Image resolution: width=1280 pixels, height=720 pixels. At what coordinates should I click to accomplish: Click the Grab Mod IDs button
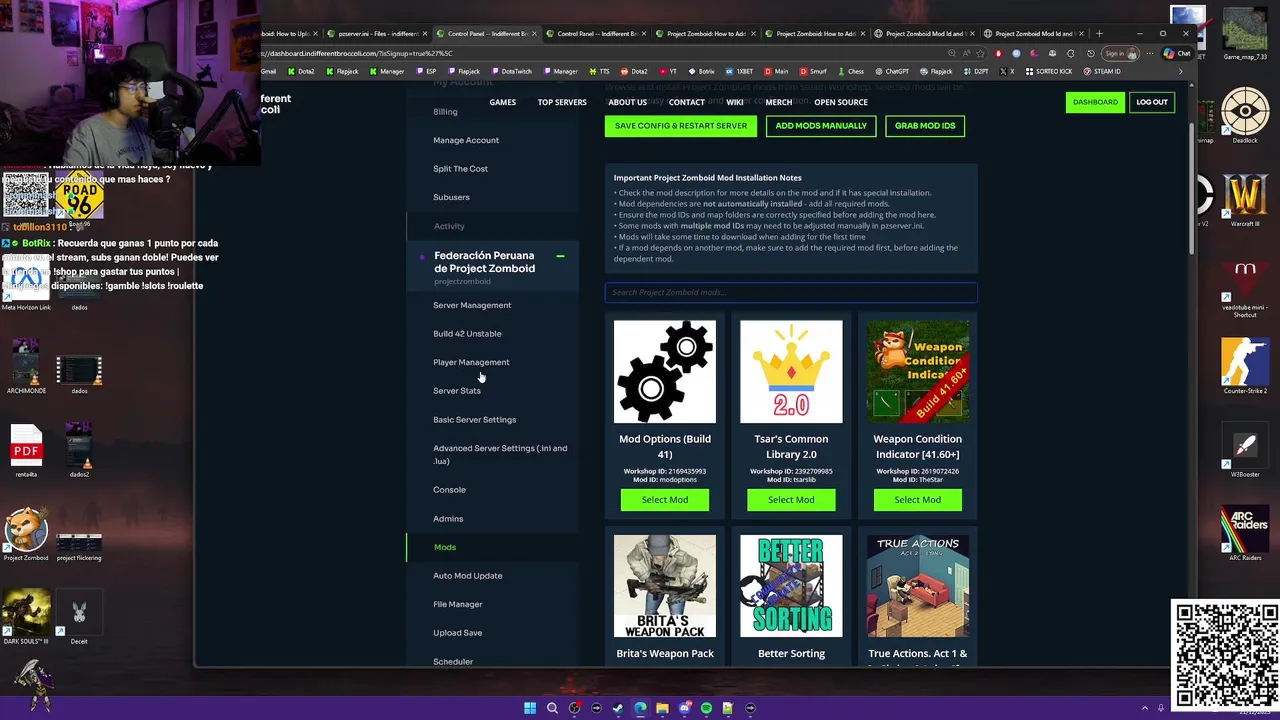925,126
